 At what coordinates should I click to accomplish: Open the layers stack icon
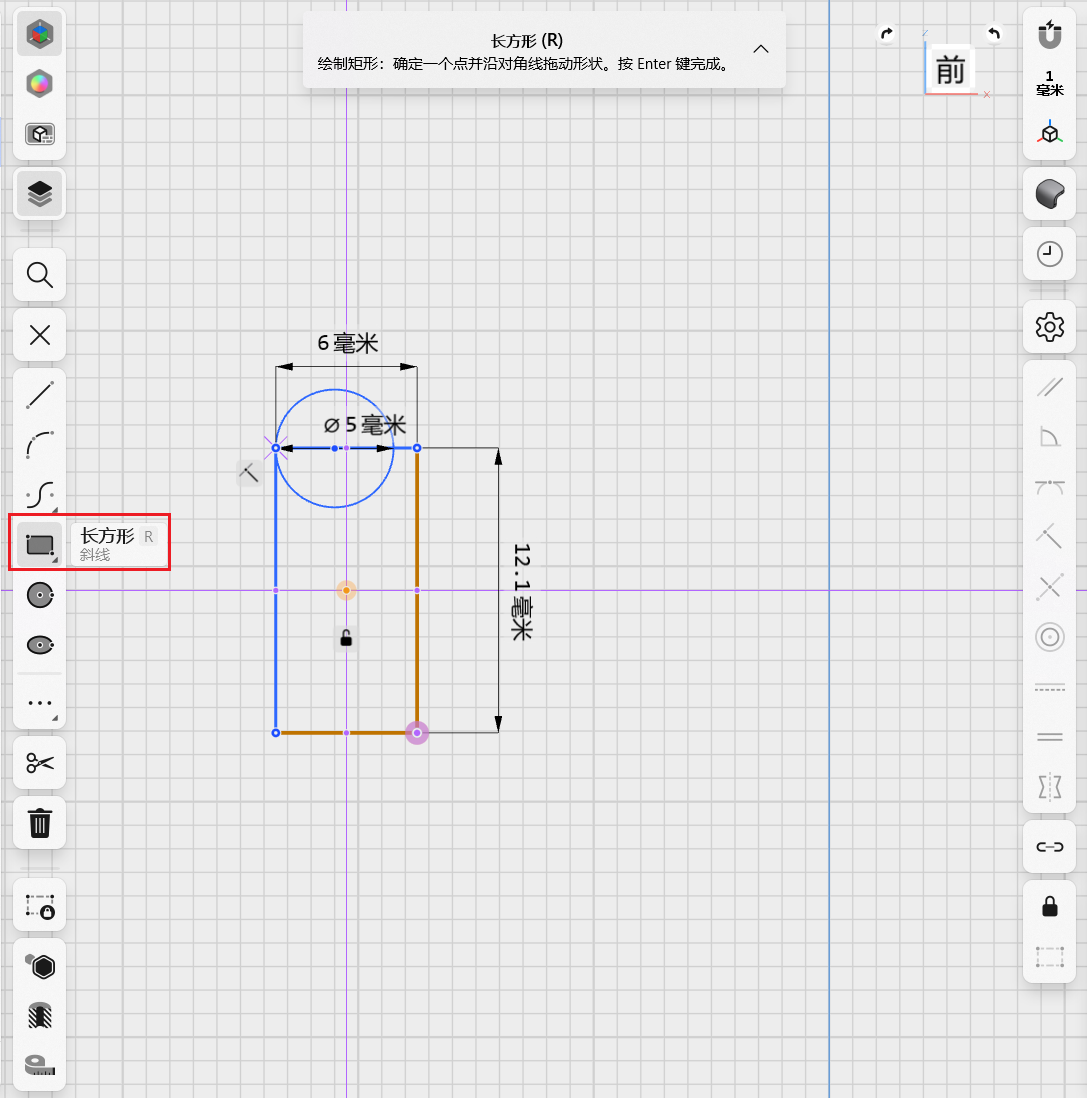(39, 194)
